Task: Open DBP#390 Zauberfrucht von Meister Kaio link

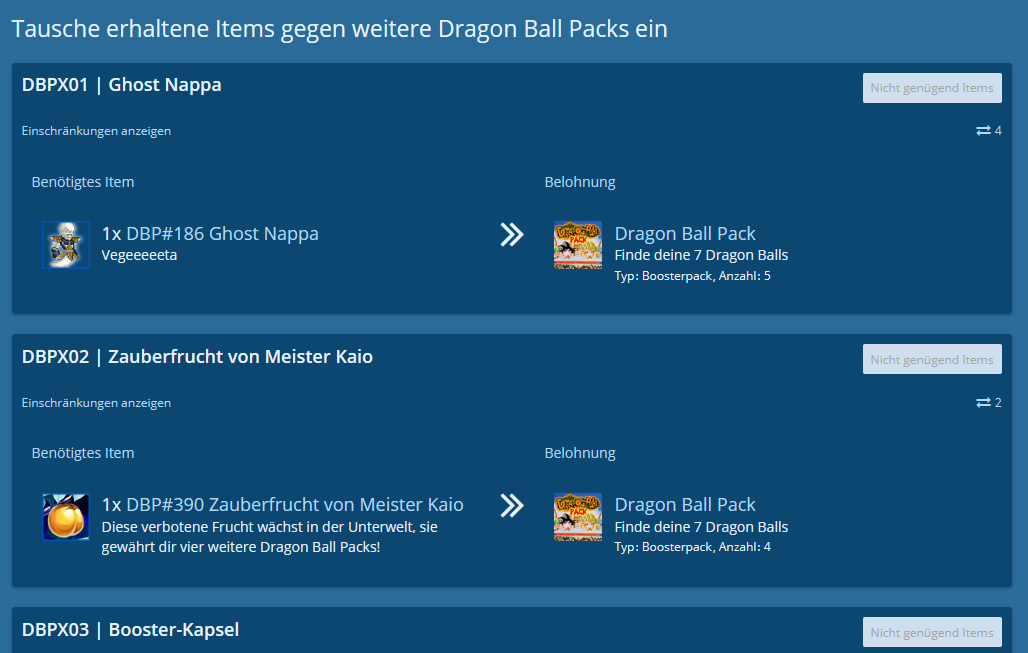Action: point(294,505)
